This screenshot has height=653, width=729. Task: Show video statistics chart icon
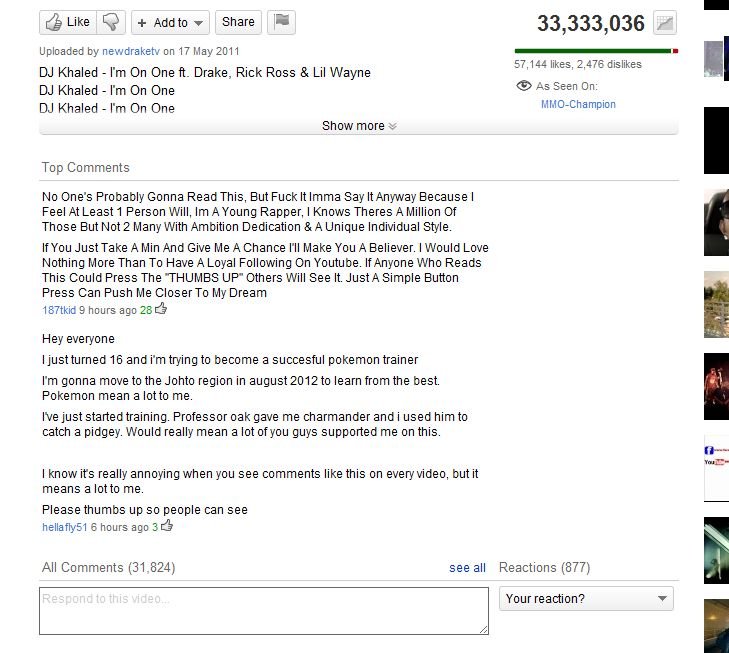coord(665,23)
